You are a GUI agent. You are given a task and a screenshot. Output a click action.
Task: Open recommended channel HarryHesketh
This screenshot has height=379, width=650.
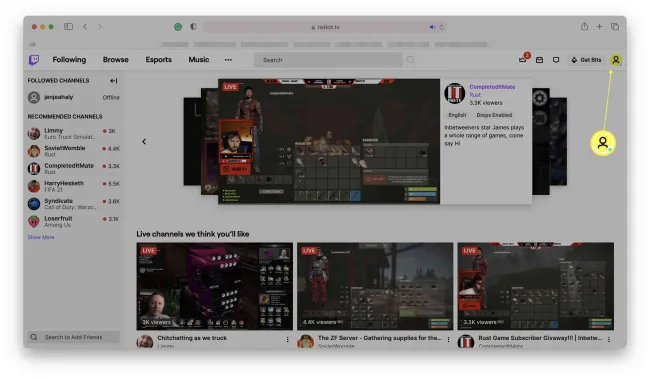click(x=73, y=186)
